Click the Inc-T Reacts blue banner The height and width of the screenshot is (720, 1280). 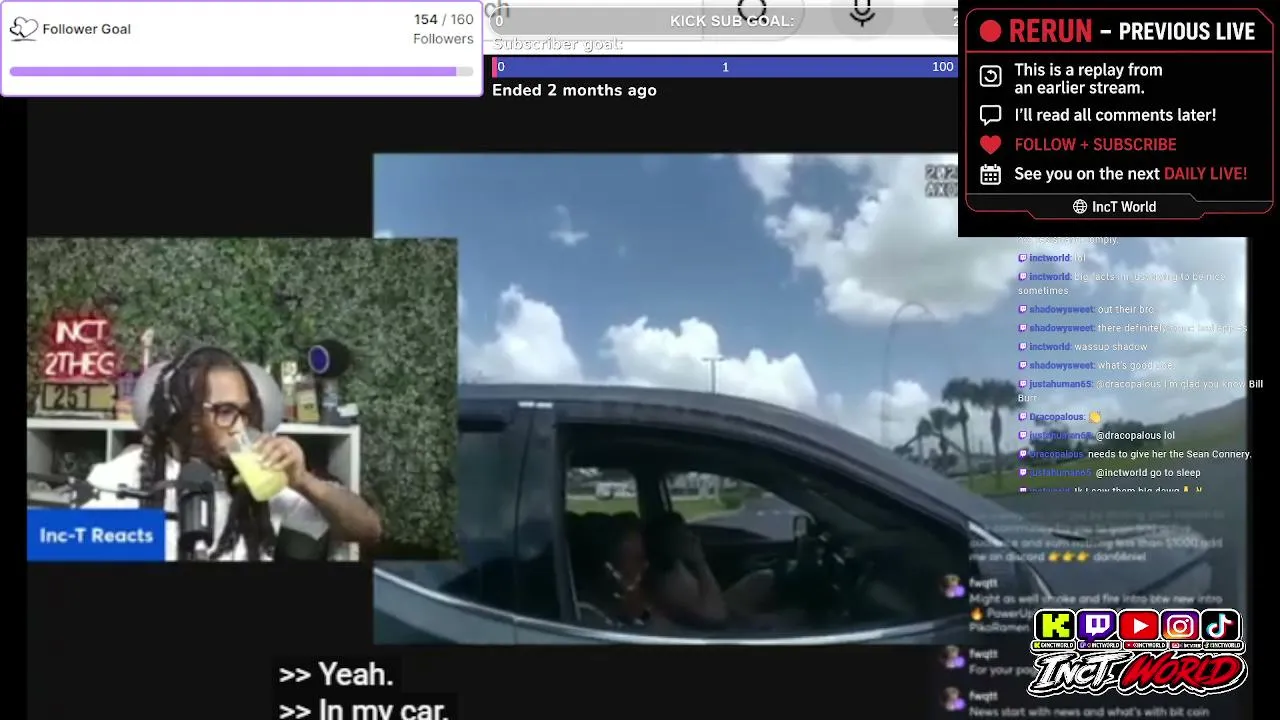point(96,535)
